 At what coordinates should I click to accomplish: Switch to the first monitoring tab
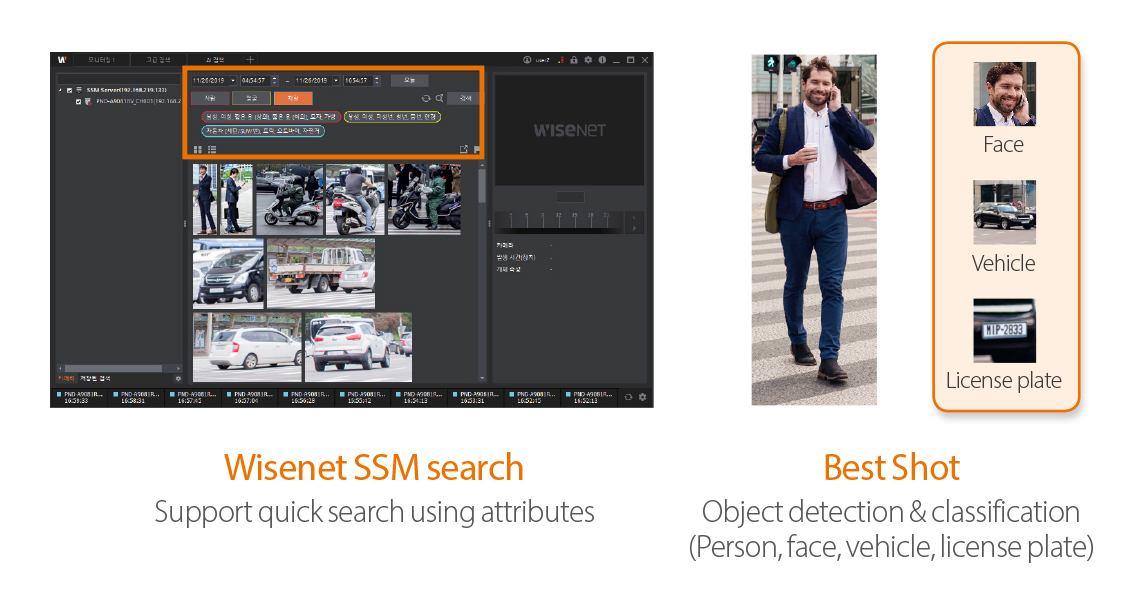[x=101, y=60]
